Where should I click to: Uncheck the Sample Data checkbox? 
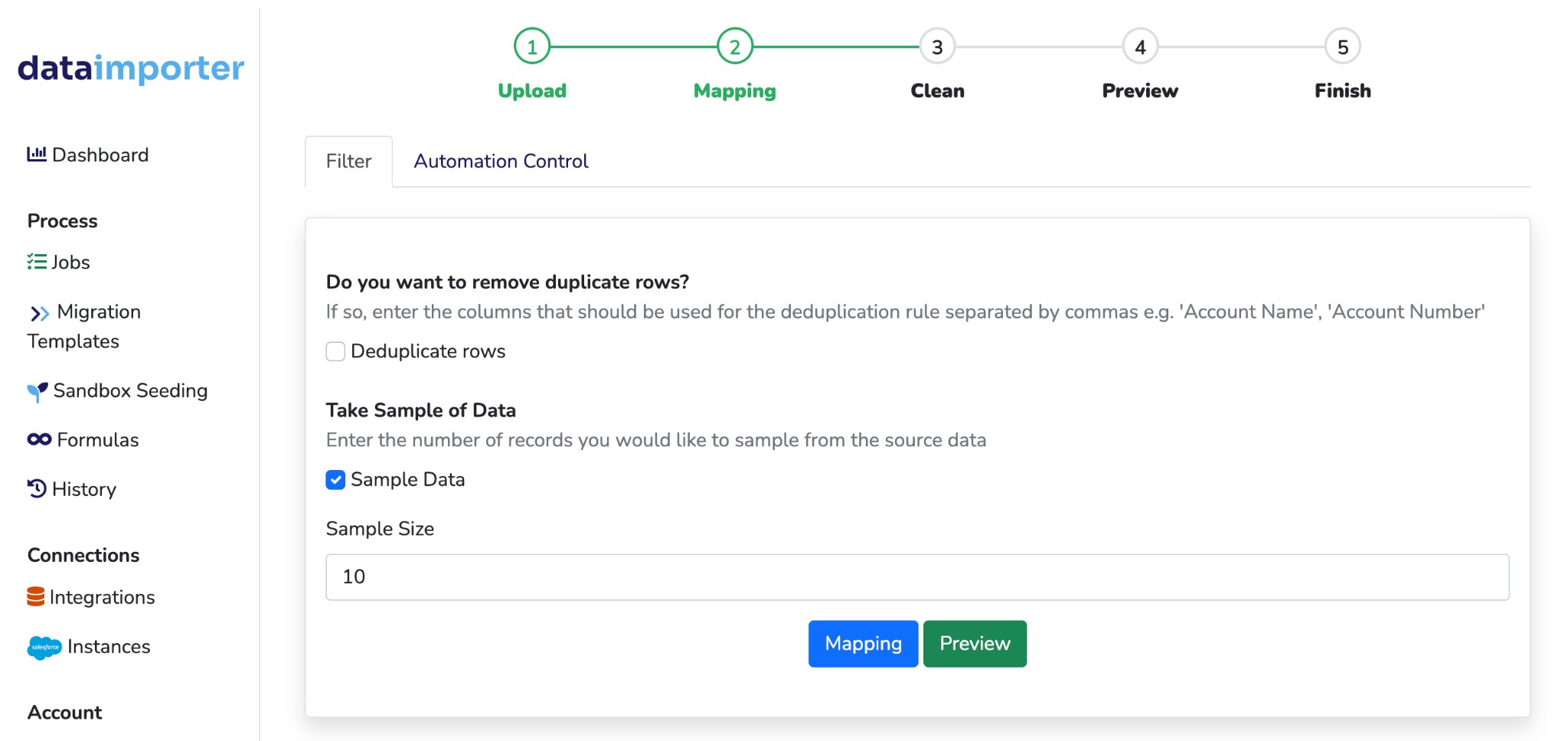point(335,479)
